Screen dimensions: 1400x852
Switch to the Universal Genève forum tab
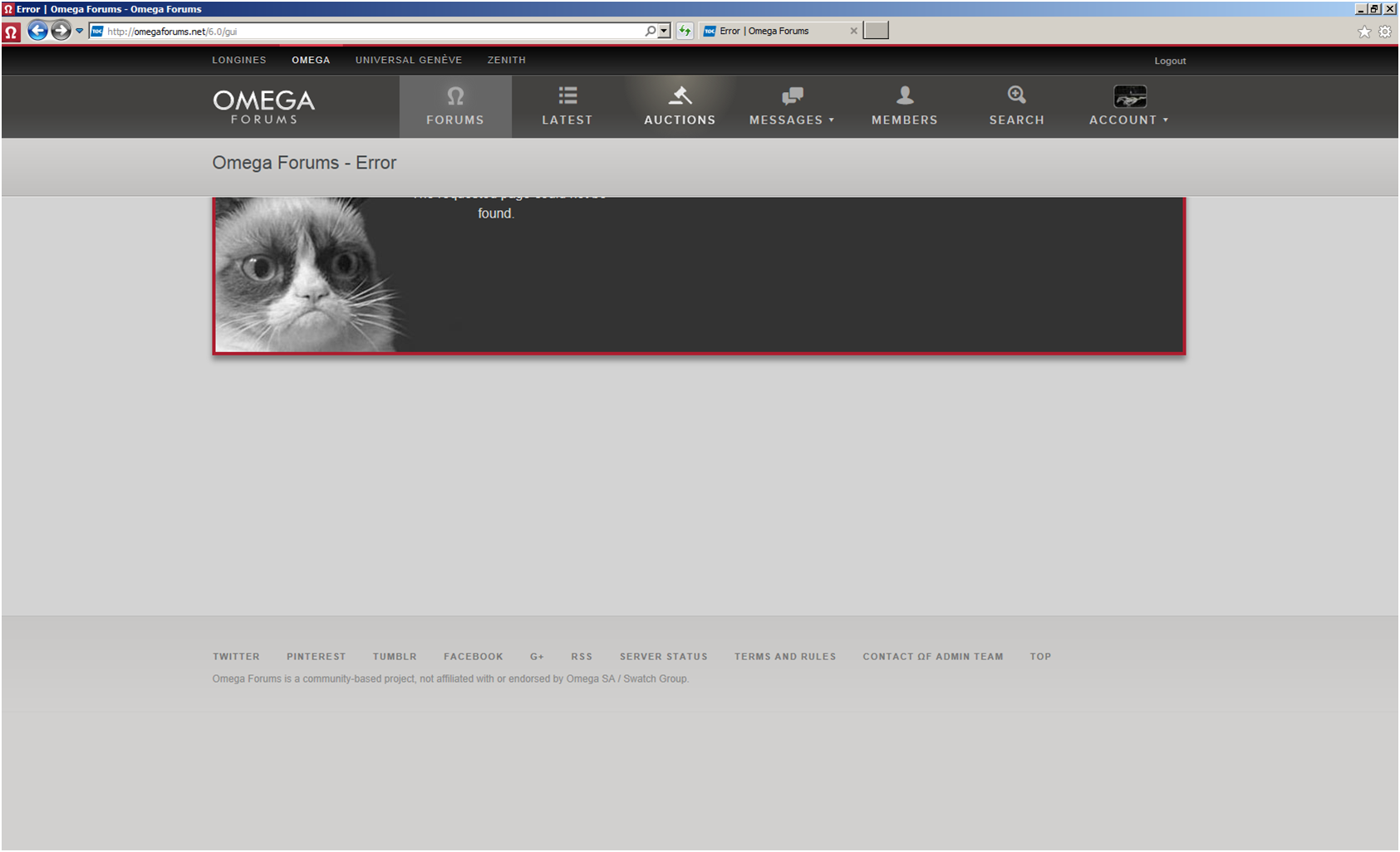[x=408, y=60]
